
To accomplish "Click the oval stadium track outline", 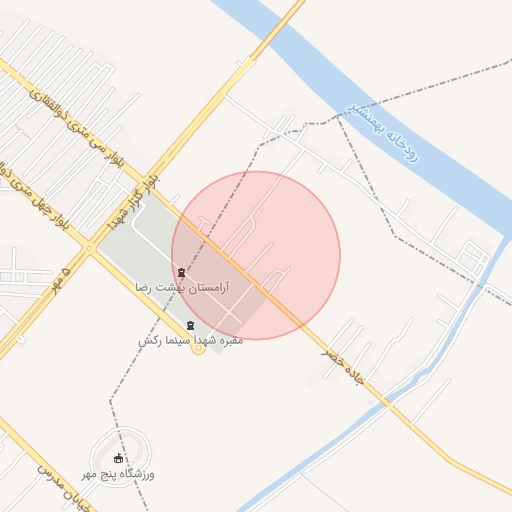I will click(x=121, y=457).
